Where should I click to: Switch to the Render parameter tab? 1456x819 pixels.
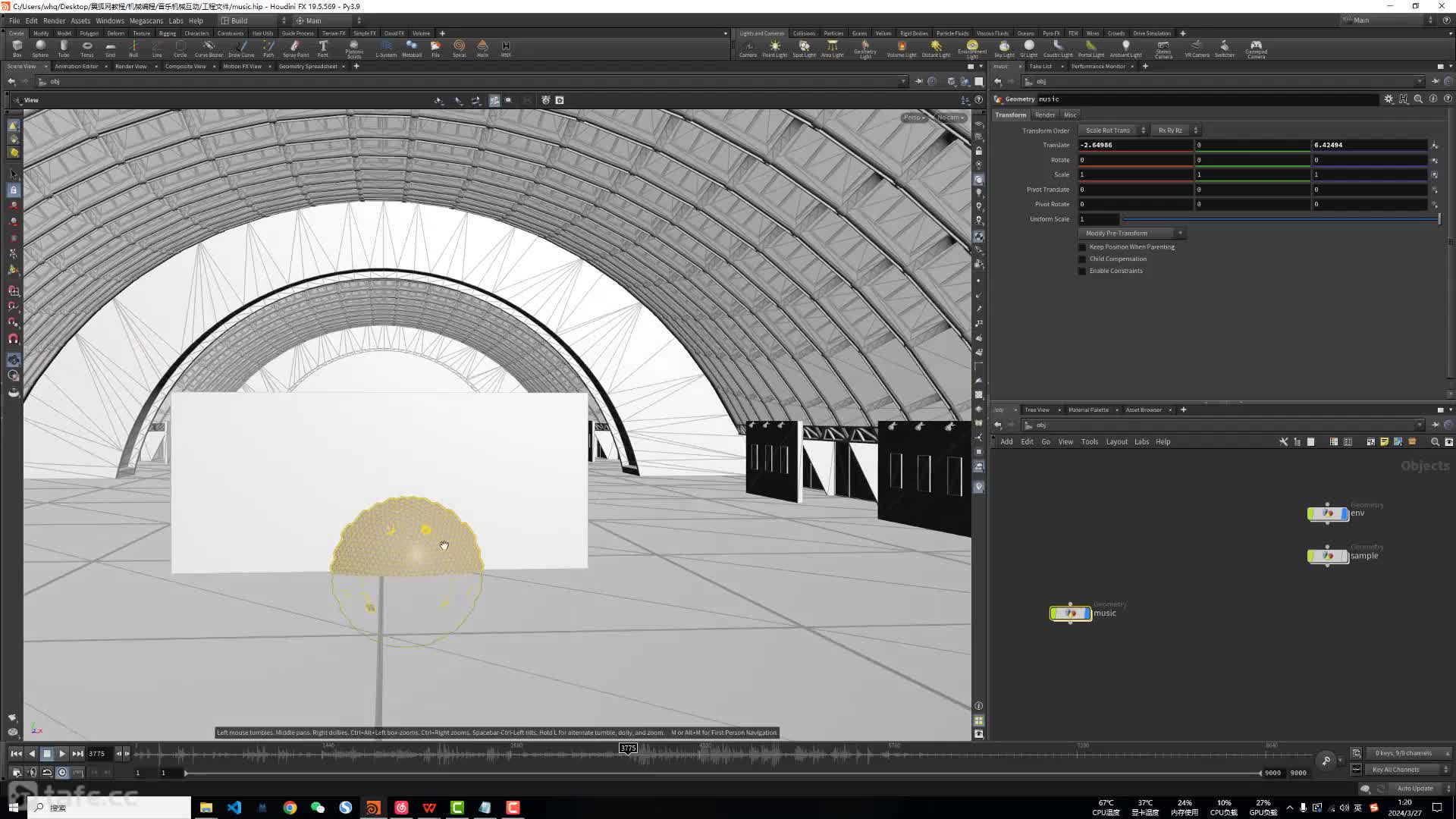pos(1045,115)
